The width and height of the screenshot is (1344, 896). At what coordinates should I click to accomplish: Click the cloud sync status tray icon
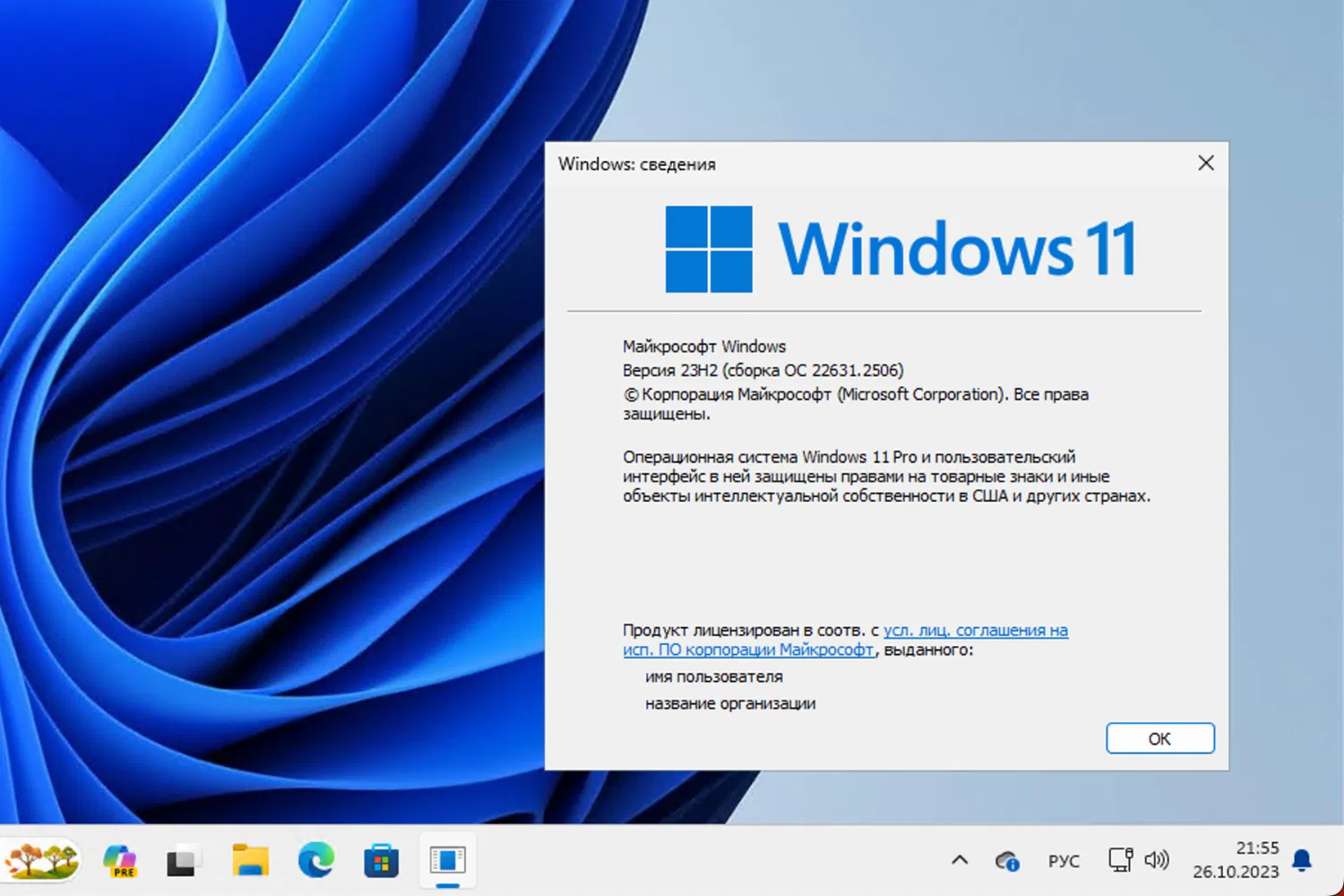pyautogui.click(x=1007, y=861)
